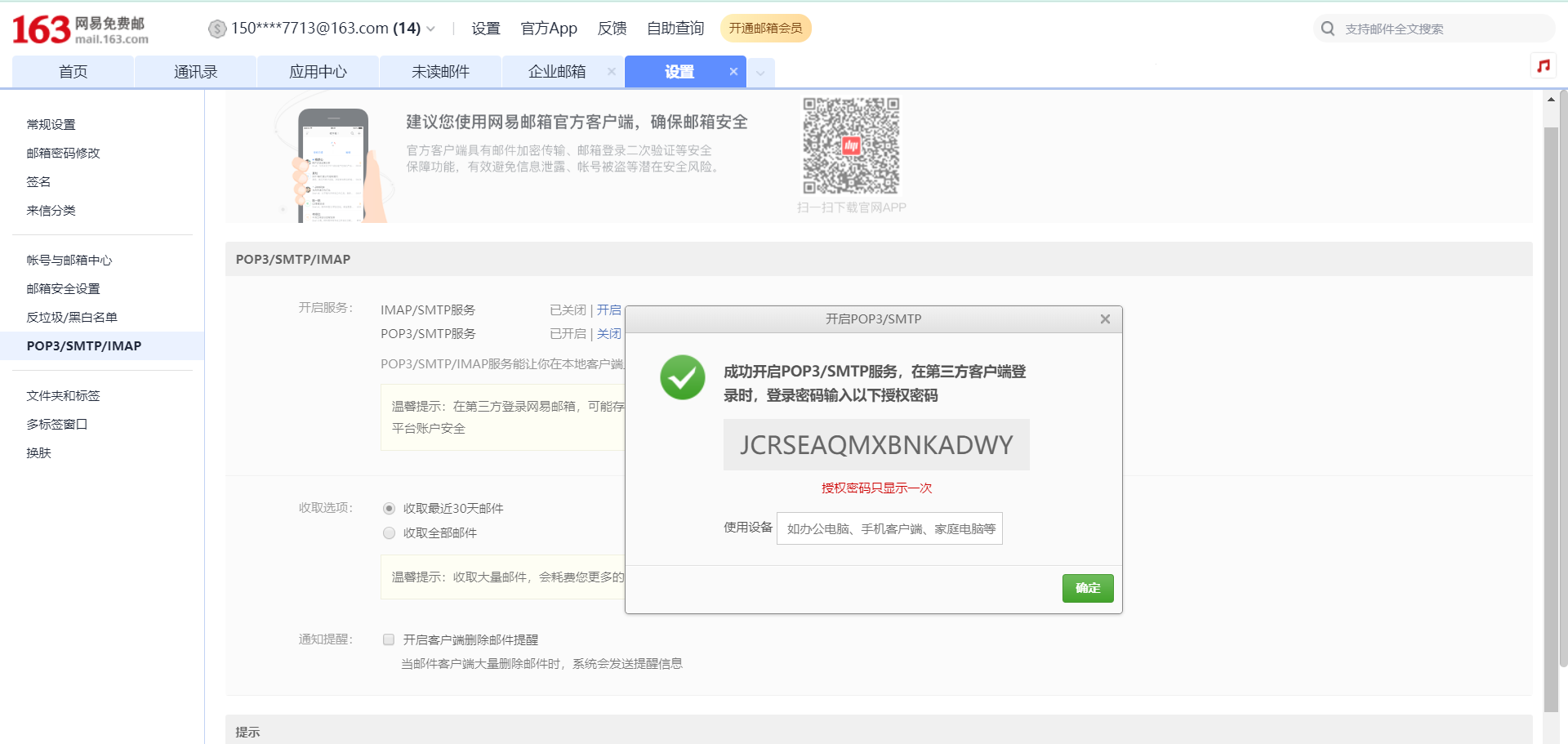
Task: Click the 163 NetEase mail logo
Action: (x=80, y=29)
